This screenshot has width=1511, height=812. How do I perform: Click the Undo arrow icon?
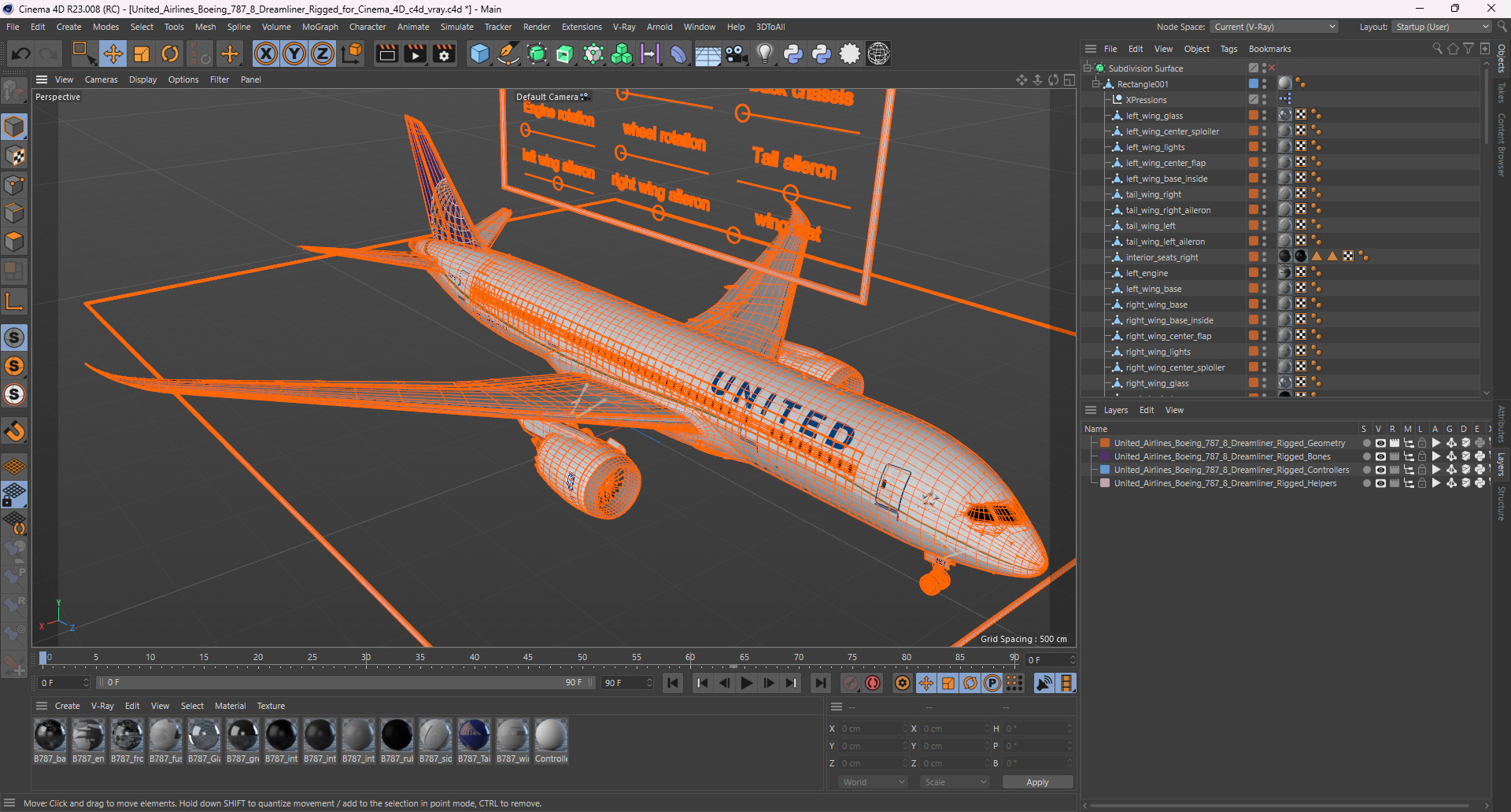point(21,54)
